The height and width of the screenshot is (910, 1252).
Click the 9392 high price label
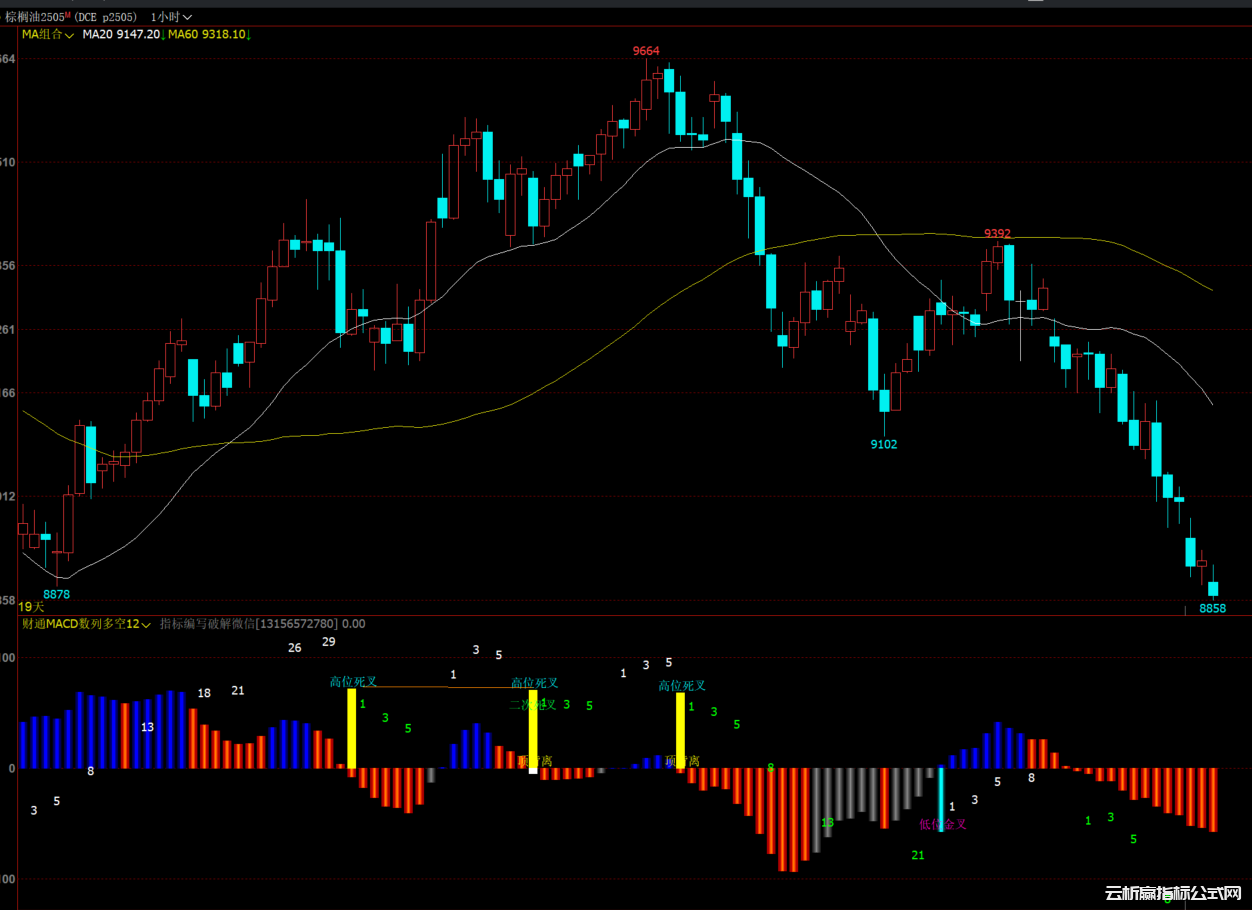(x=997, y=234)
